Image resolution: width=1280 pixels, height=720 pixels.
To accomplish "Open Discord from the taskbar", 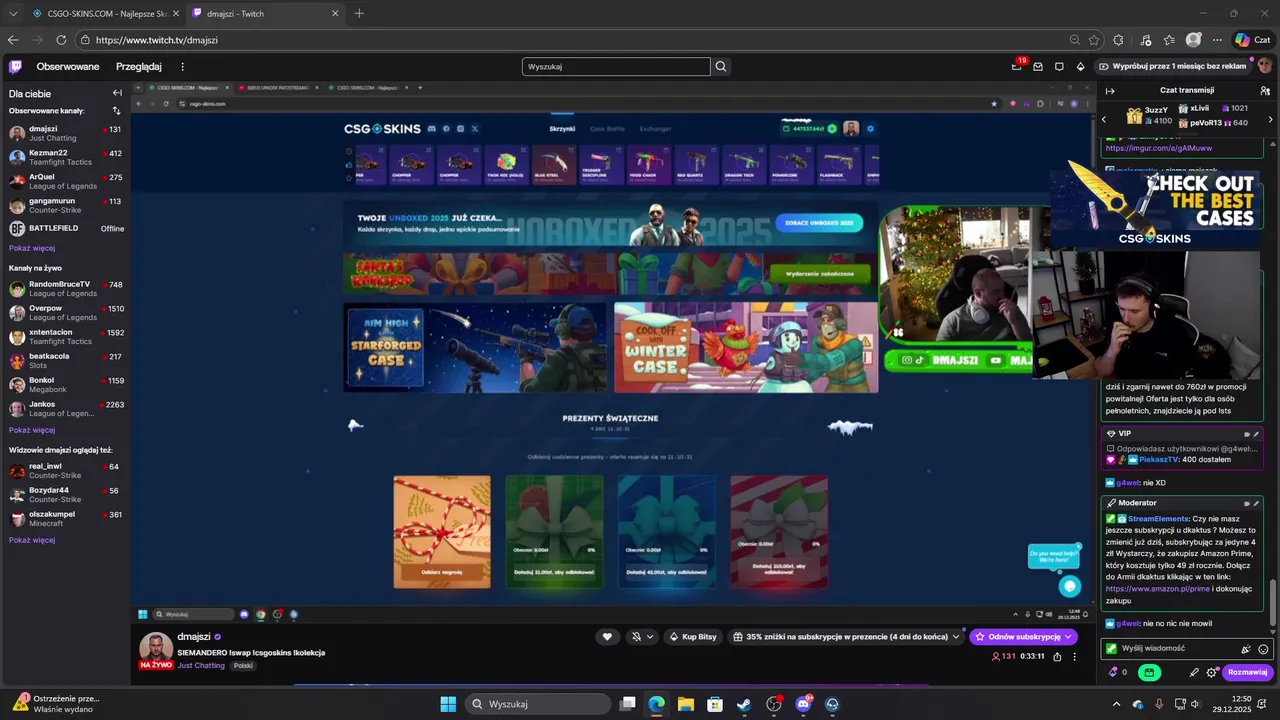I will click(803, 704).
